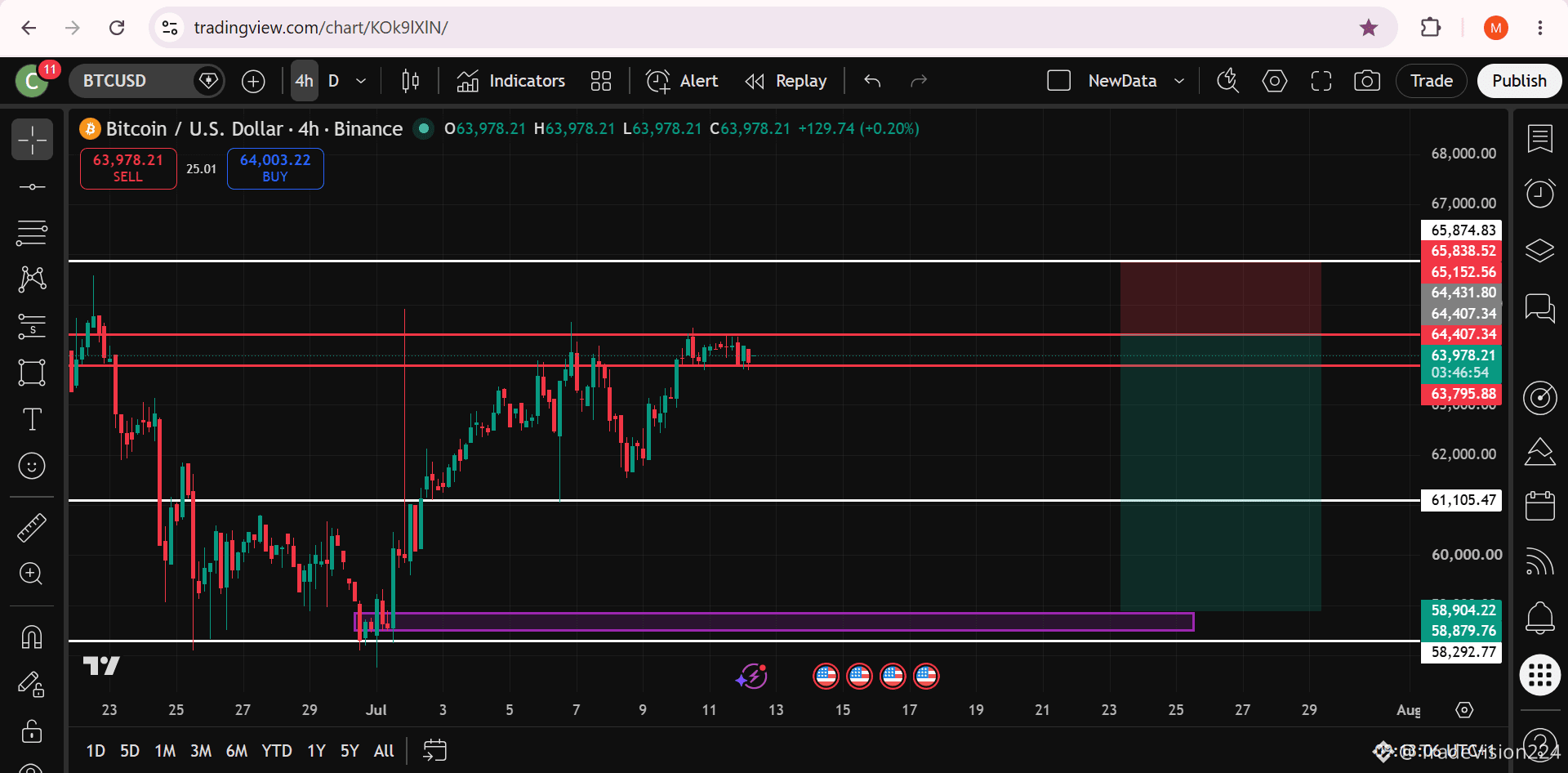Open the go to date calendar

click(435, 751)
